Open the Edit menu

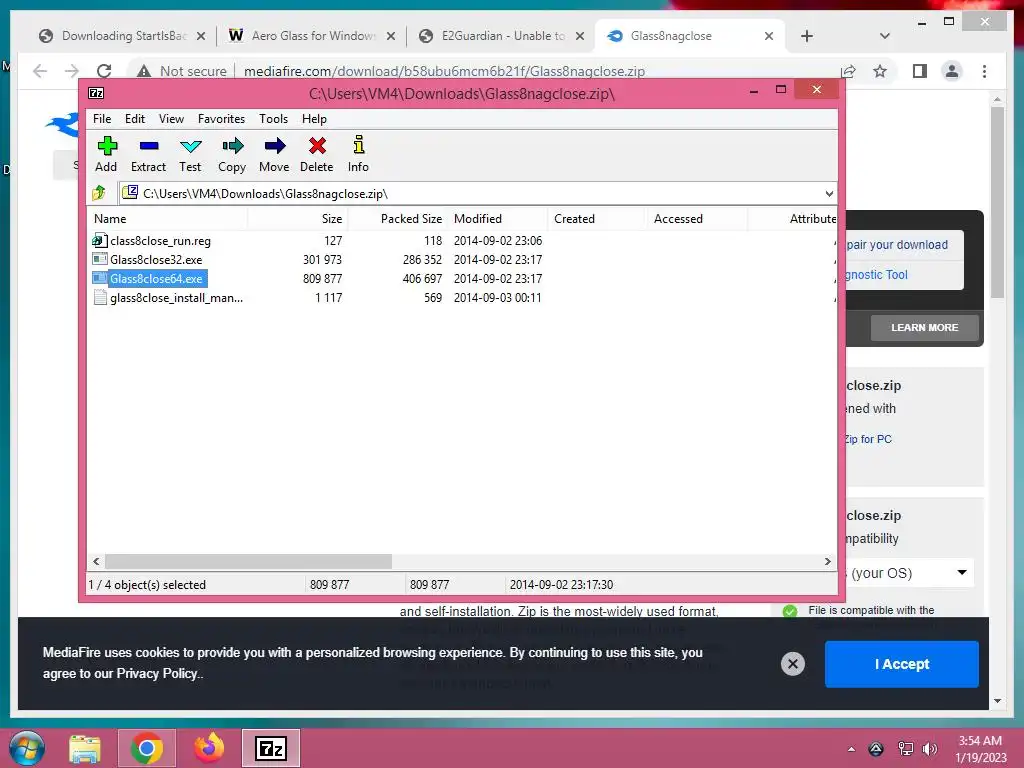pyautogui.click(x=135, y=119)
